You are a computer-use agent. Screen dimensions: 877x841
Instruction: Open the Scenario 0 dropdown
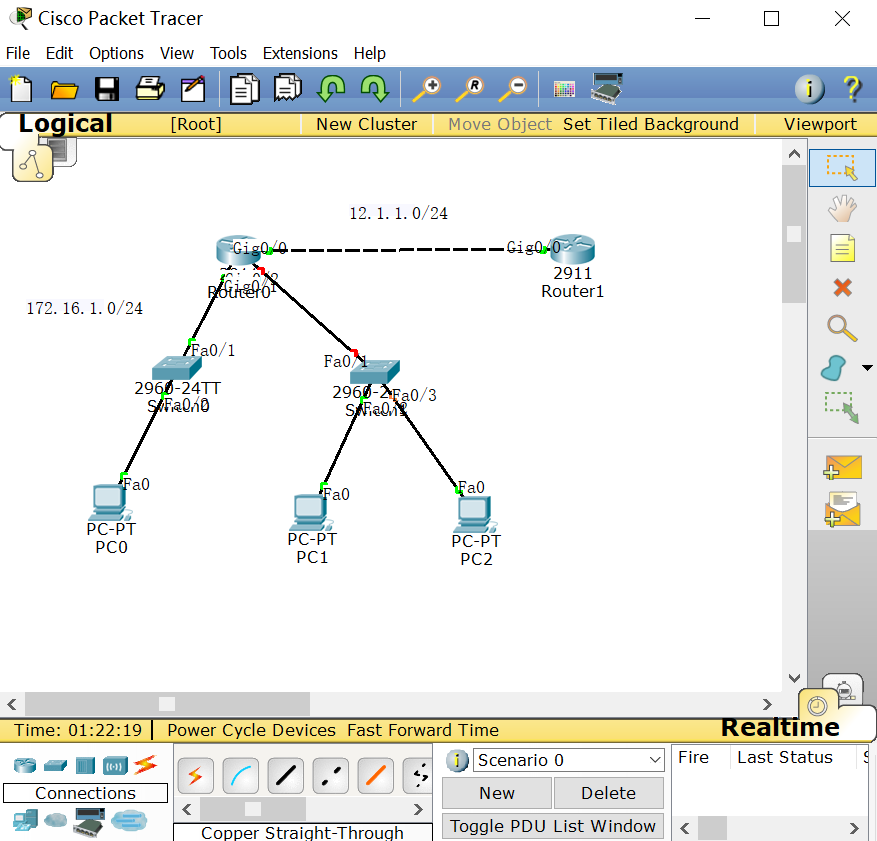568,760
